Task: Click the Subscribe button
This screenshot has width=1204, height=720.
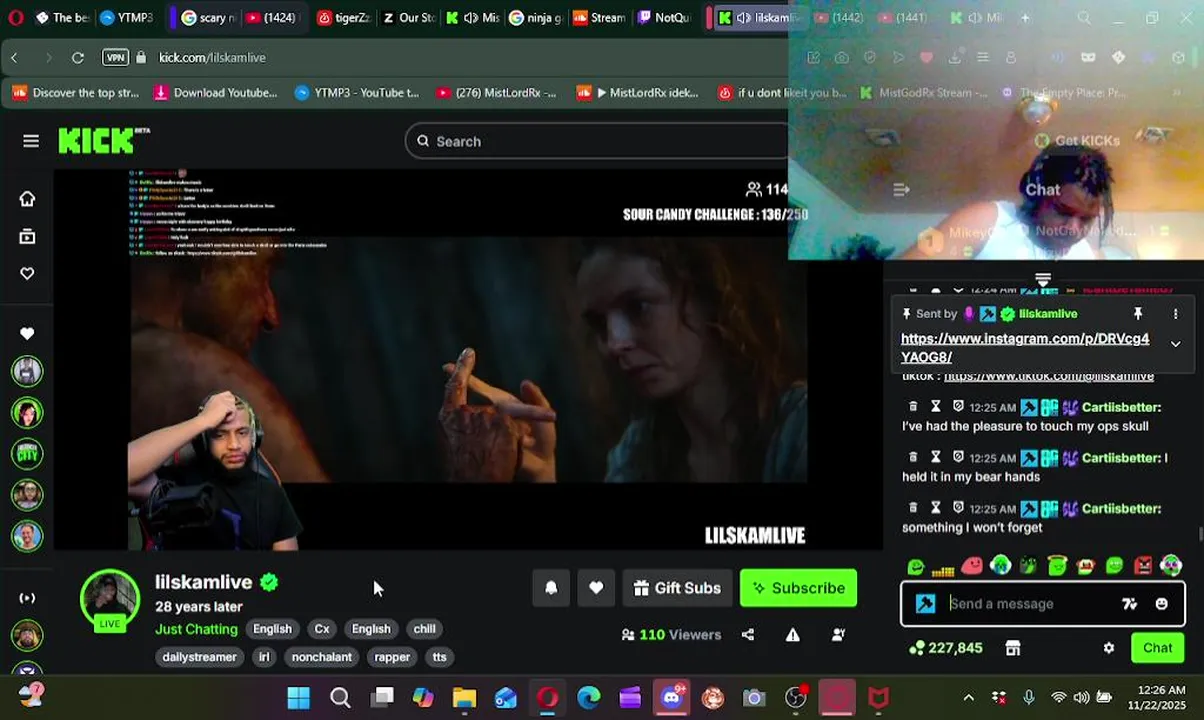Action: 798,588
